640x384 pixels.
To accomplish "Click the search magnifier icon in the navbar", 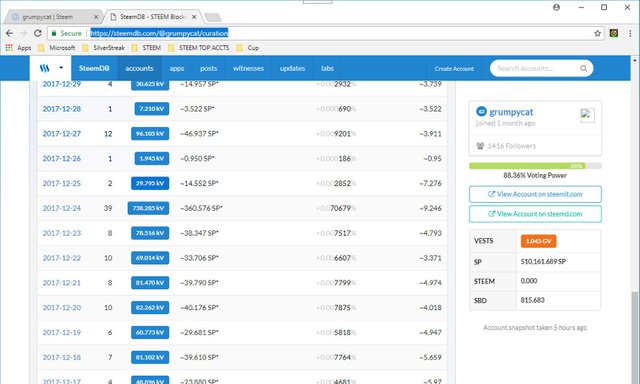I will tap(584, 69).
